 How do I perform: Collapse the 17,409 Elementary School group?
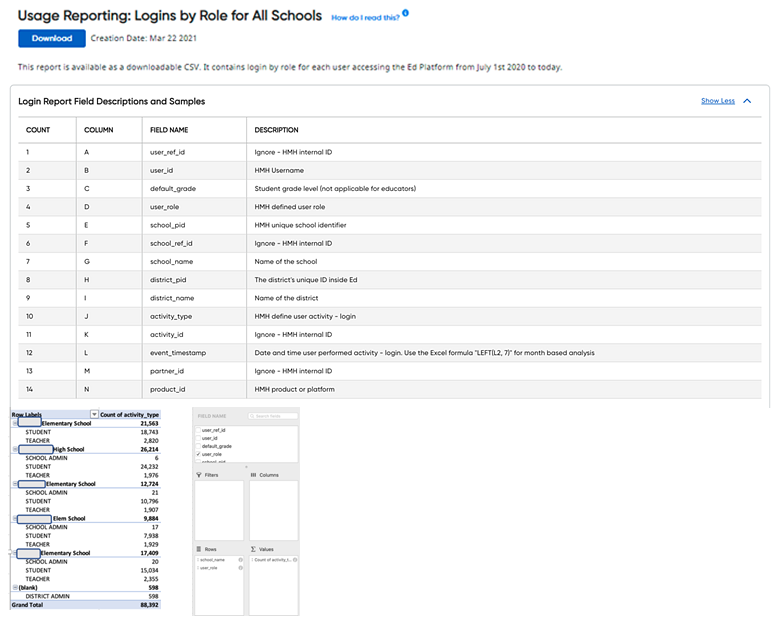click(15, 553)
